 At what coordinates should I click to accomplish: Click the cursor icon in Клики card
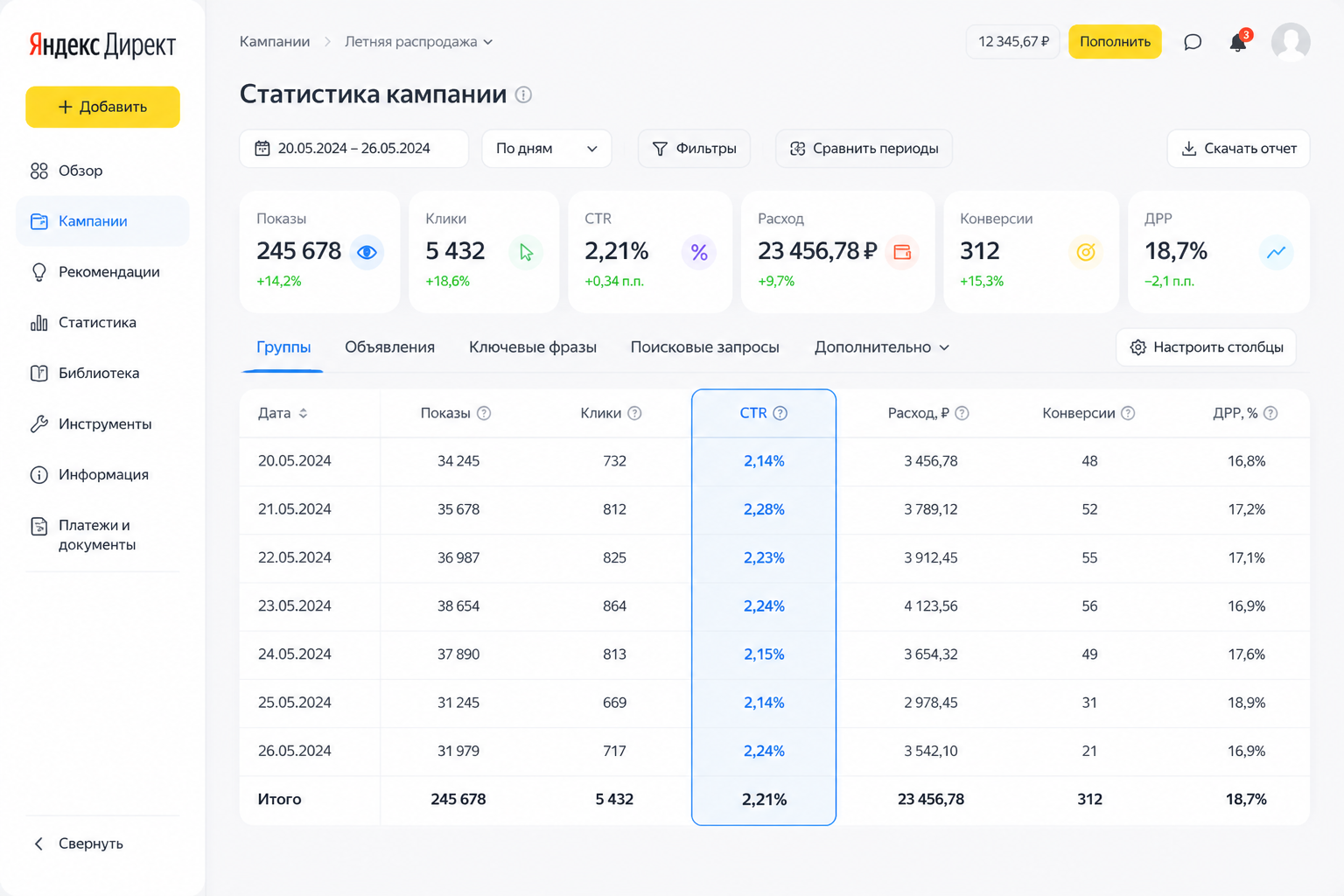point(526,252)
